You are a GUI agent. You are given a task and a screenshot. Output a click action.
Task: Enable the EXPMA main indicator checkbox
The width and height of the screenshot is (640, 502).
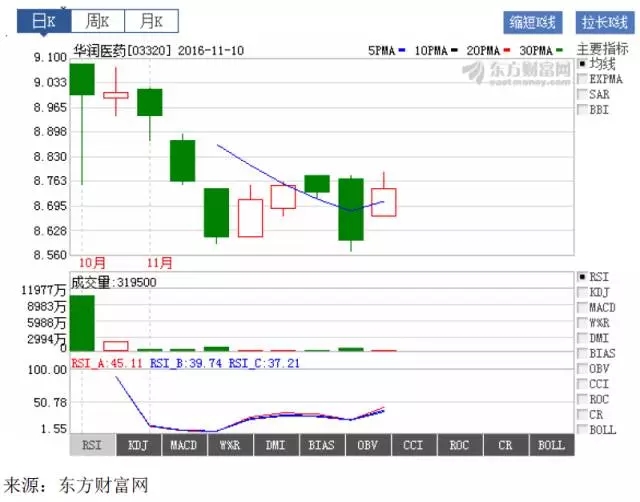tap(582, 79)
